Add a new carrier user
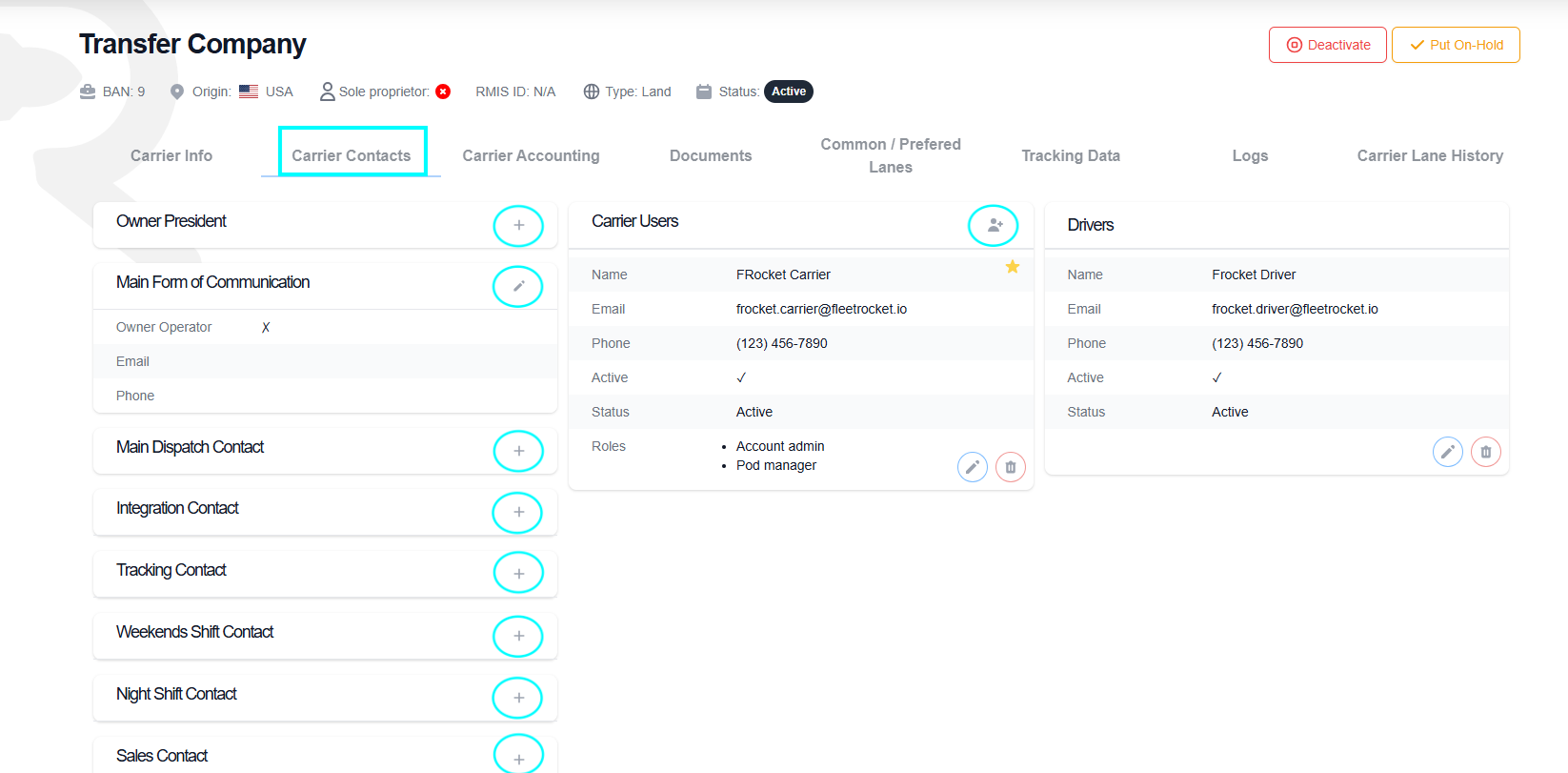This screenshot has width=1568, height=773. (994, 225)
